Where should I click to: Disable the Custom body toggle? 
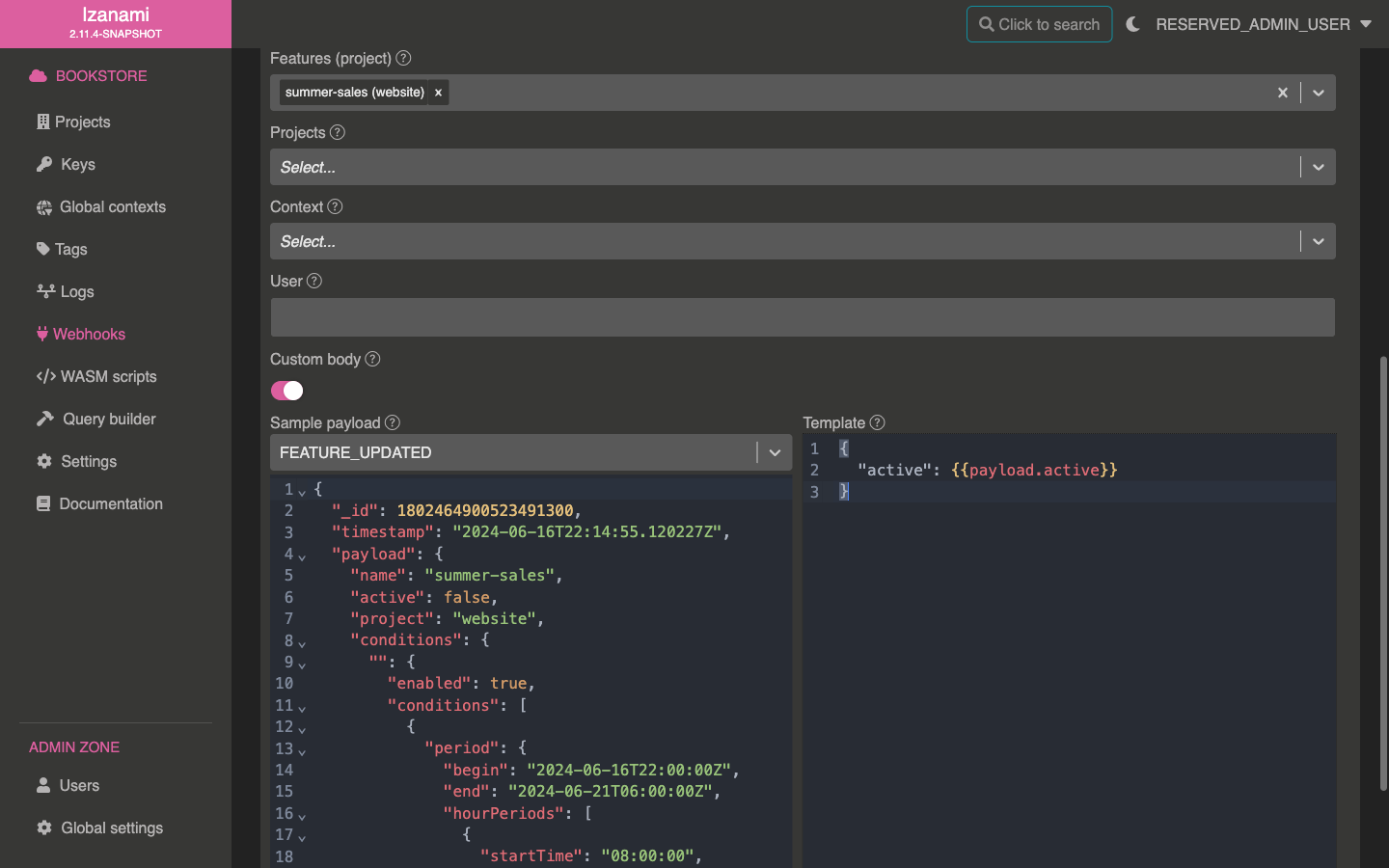(286, 391)
